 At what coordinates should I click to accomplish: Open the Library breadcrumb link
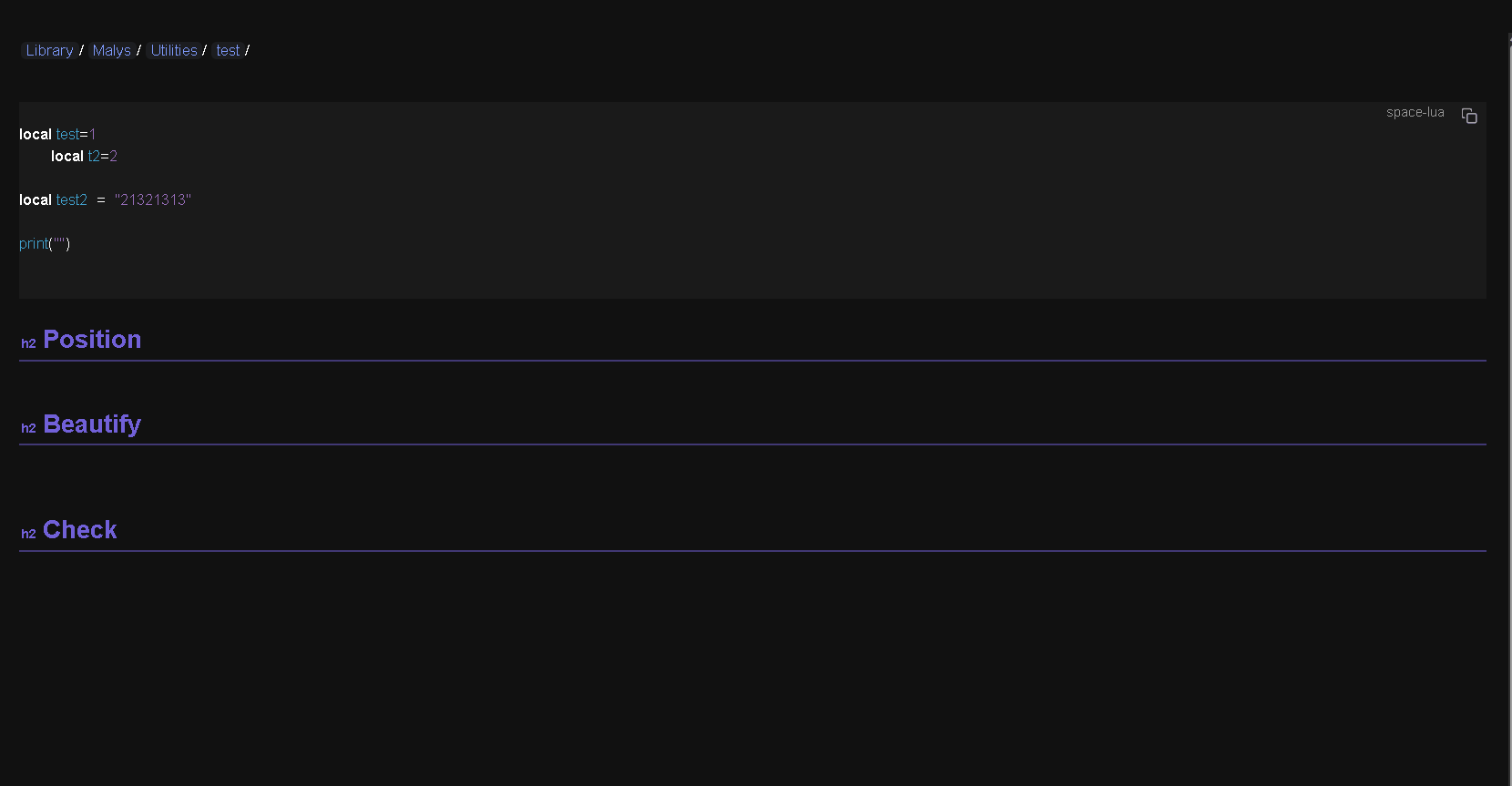(49, 51)
